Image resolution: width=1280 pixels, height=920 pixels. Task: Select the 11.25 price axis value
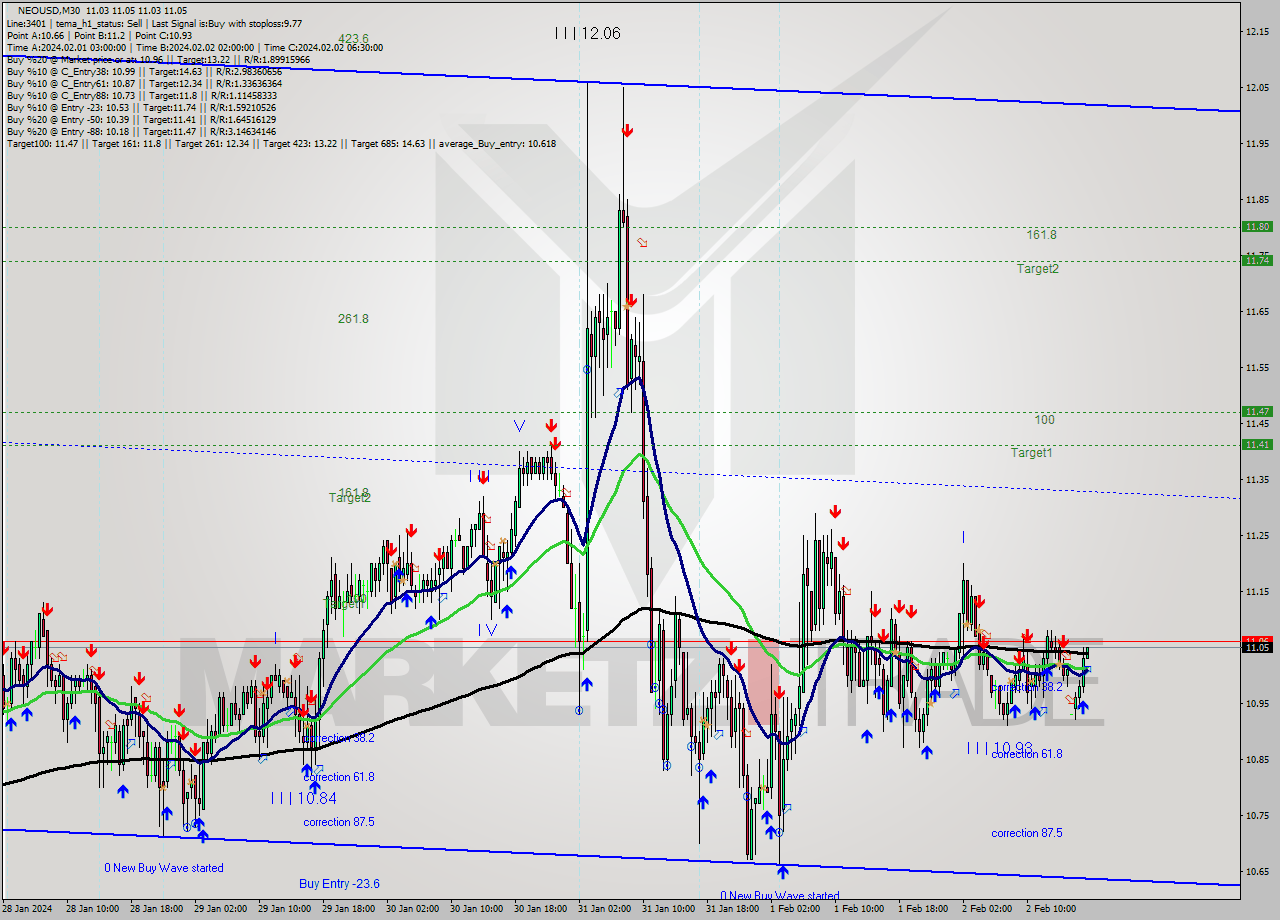point(1257,536)
